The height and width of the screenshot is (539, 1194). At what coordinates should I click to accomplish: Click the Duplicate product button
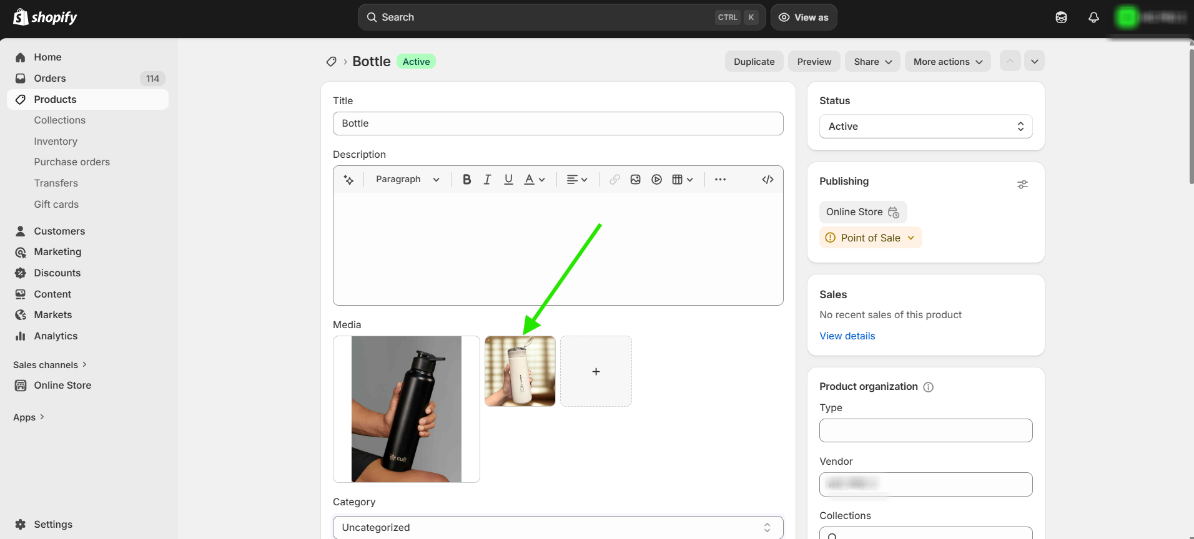coord(754,62)
